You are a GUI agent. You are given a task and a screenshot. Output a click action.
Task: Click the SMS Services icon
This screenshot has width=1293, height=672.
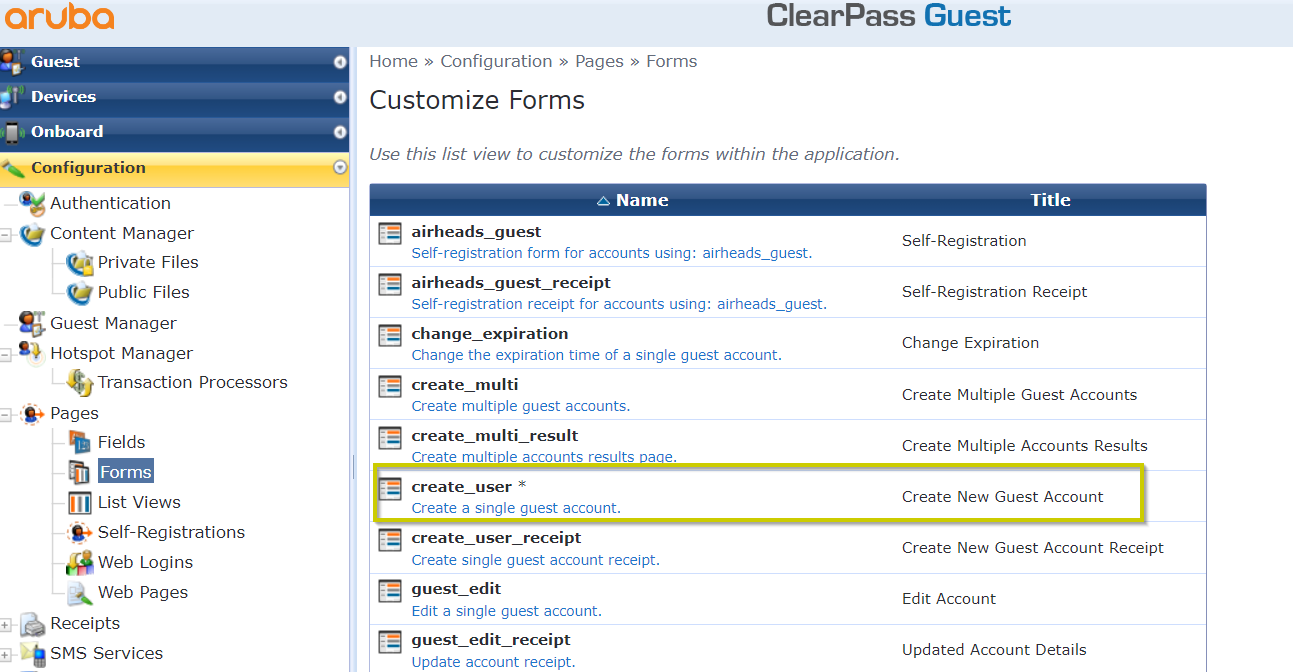coord(33,654)
